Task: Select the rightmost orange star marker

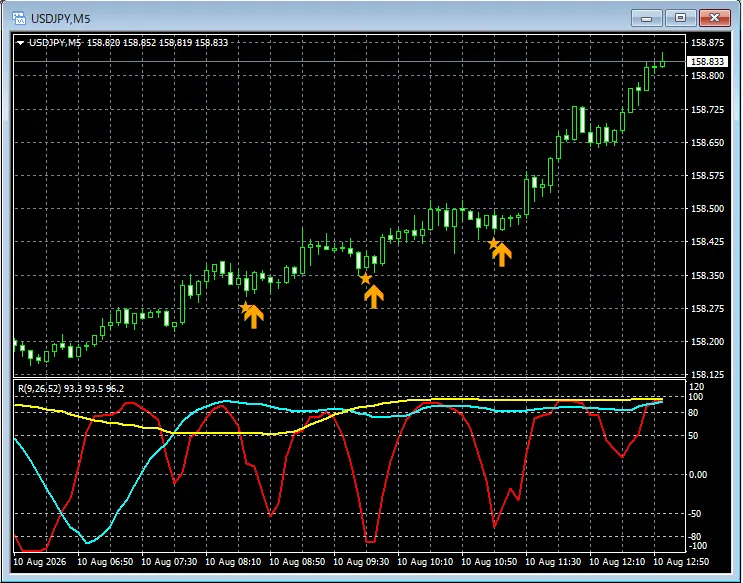Action: (x=493, y=244)
